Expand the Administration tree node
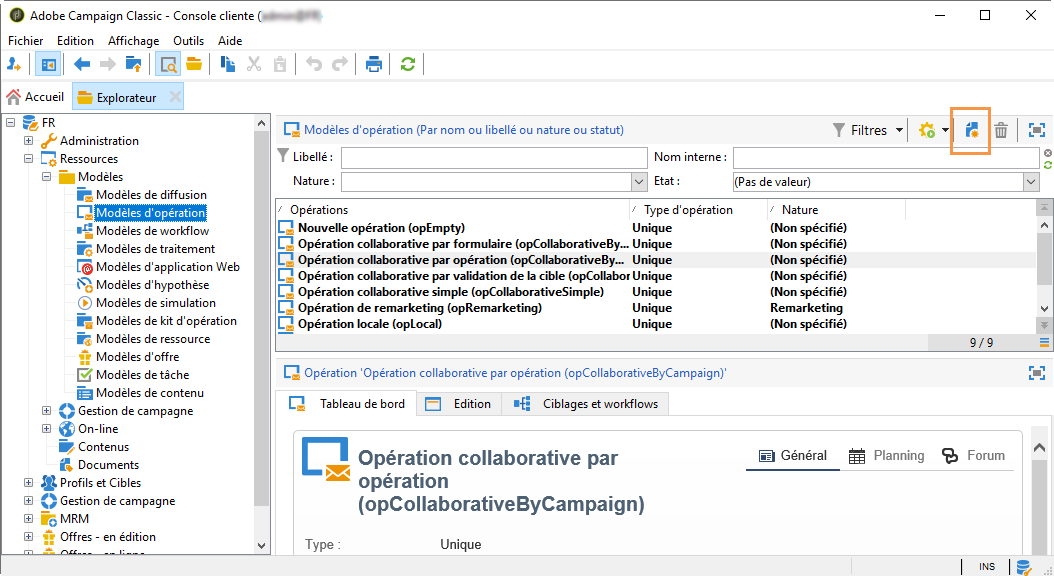Image resolution: width=1054 pixels, height=576 pixels. click(x=28, y=140)
